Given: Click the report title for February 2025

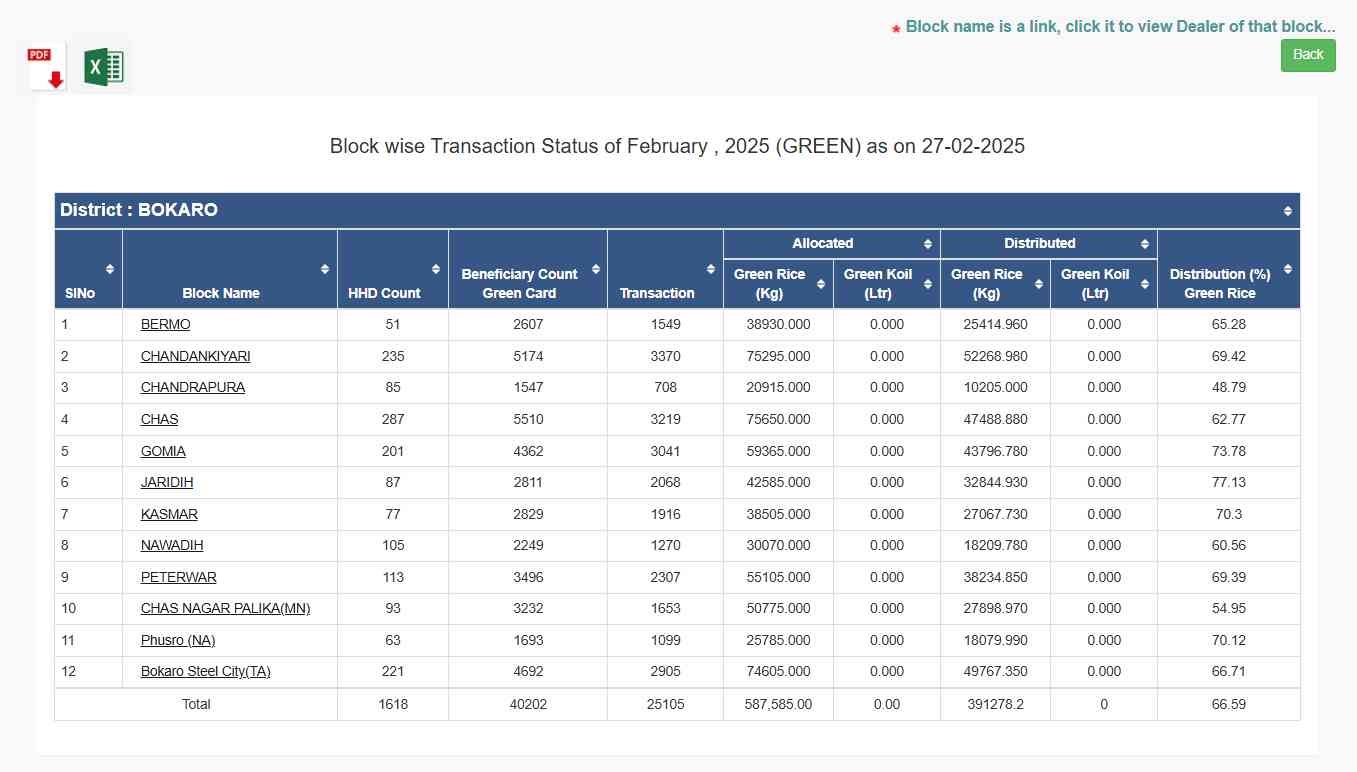Looking at the screenshot, I should 677,146.
